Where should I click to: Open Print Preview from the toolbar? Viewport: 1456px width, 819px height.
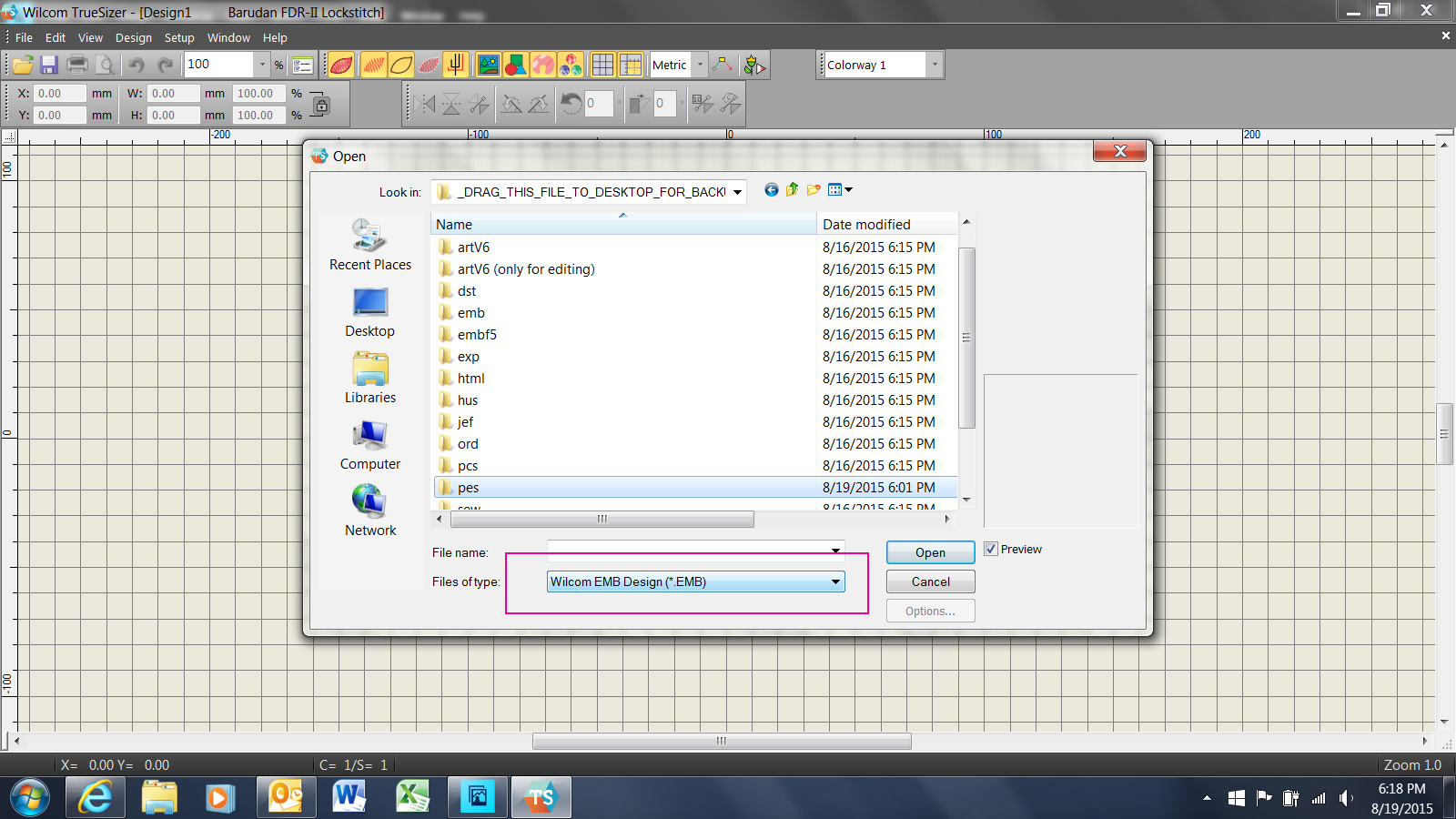click(105, 65)
